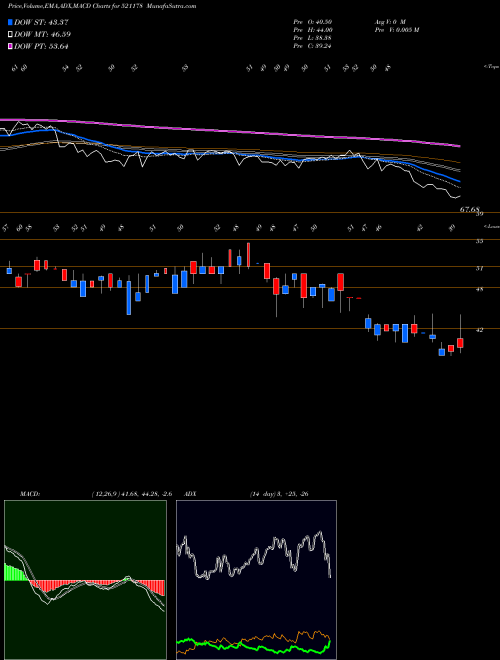
Task: Click the MACD (12,26,9) parameter values
Action: tap(131, 494)
